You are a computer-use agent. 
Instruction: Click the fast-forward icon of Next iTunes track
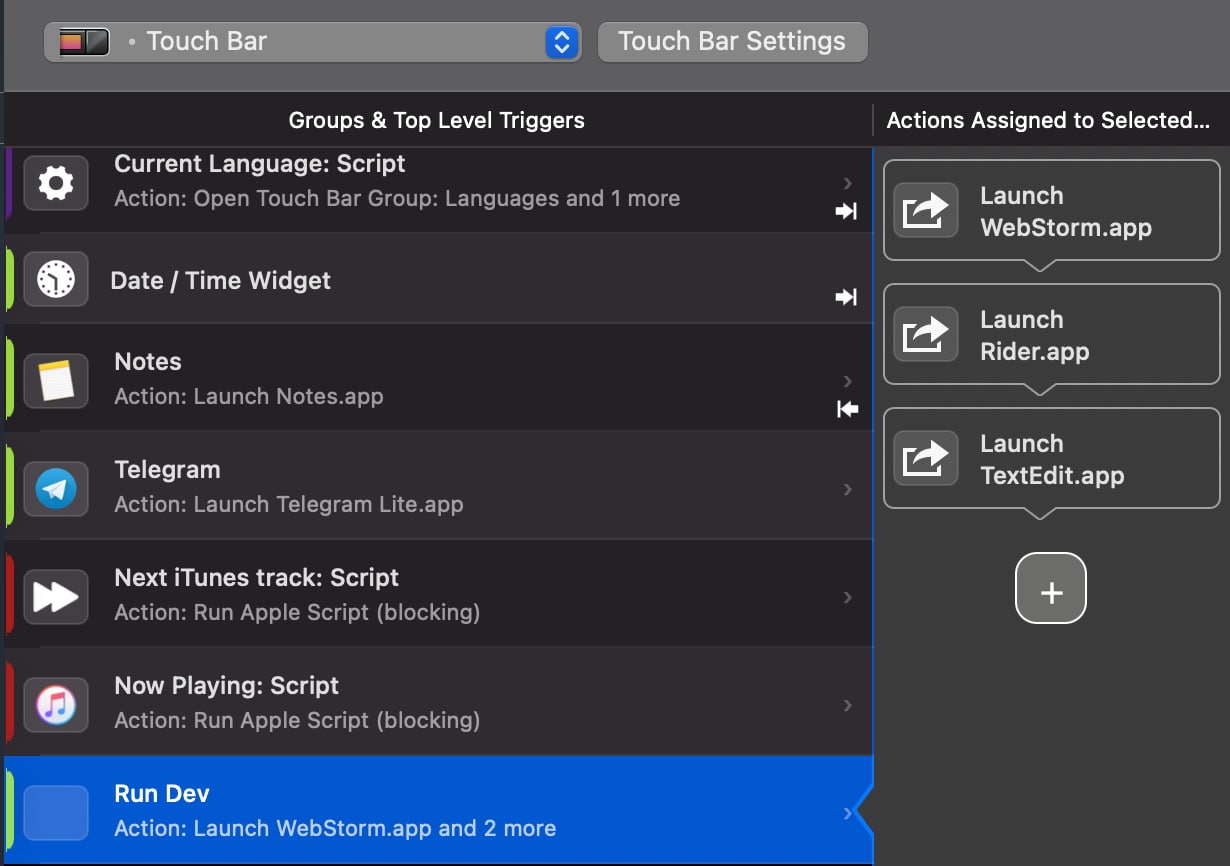tap(56, 596)
